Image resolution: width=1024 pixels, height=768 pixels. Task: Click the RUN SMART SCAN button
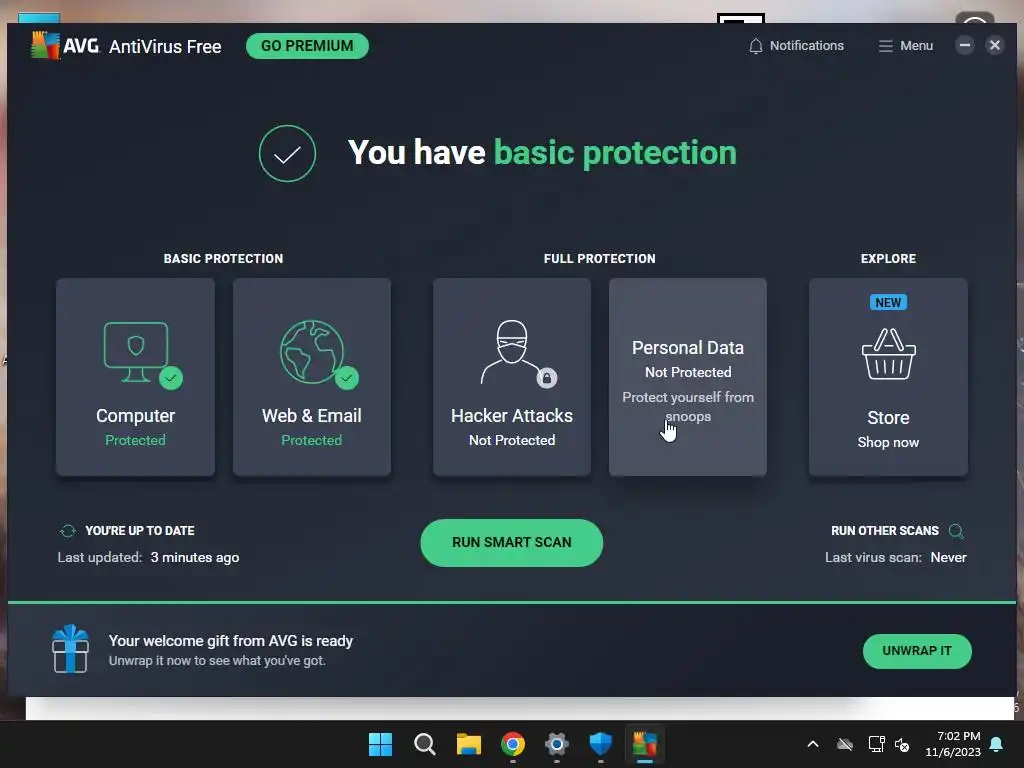(x=511, y=543)
